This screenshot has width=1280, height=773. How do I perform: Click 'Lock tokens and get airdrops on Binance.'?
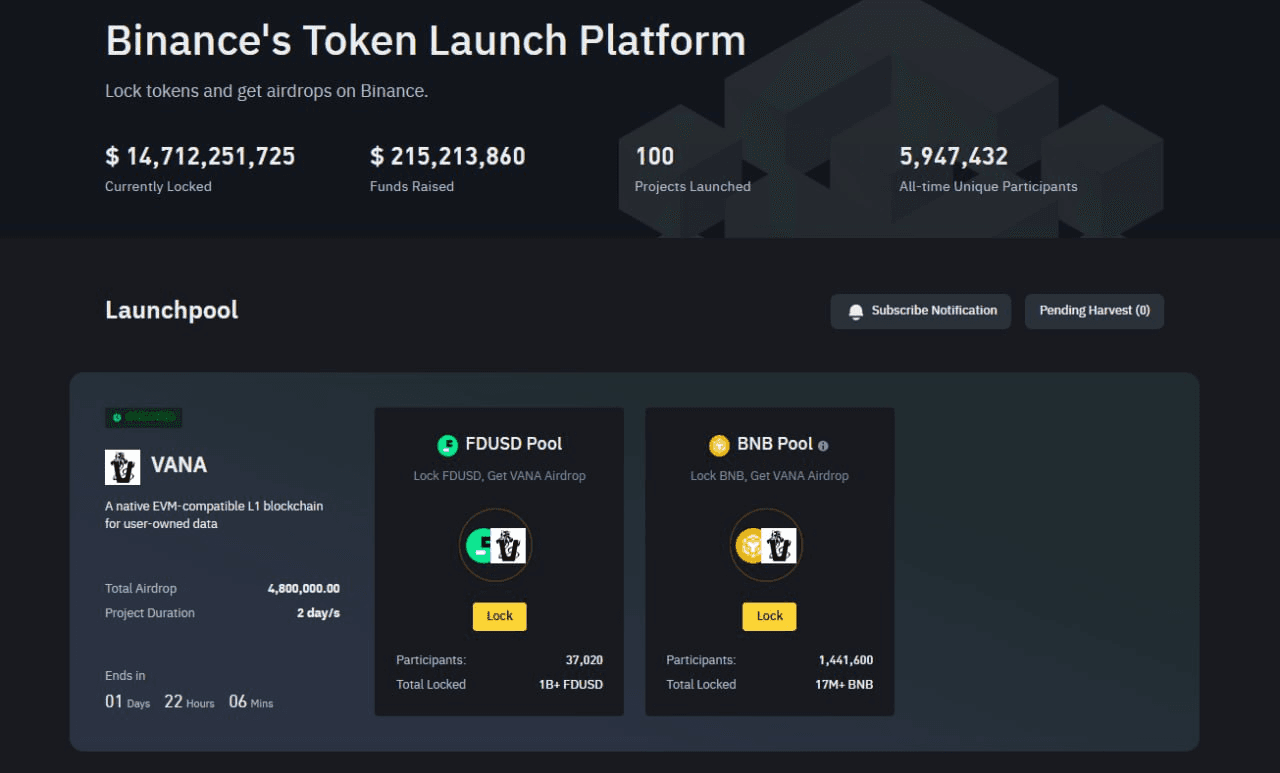[x=267, y=91]
